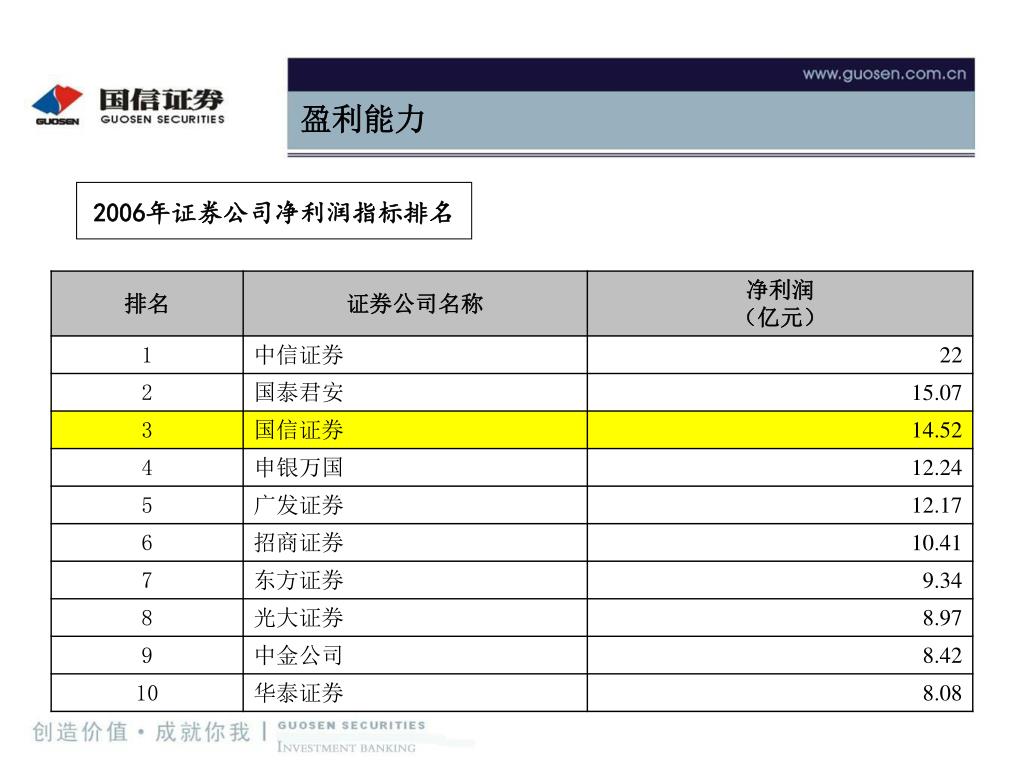Click the highlighted profit value 14.52
Screen dimensions: 1024x768
(936, 430)
